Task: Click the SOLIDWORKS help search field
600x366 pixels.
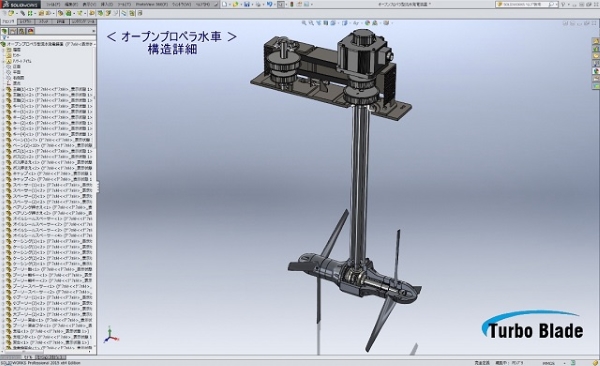Action: tap(524, 4)
